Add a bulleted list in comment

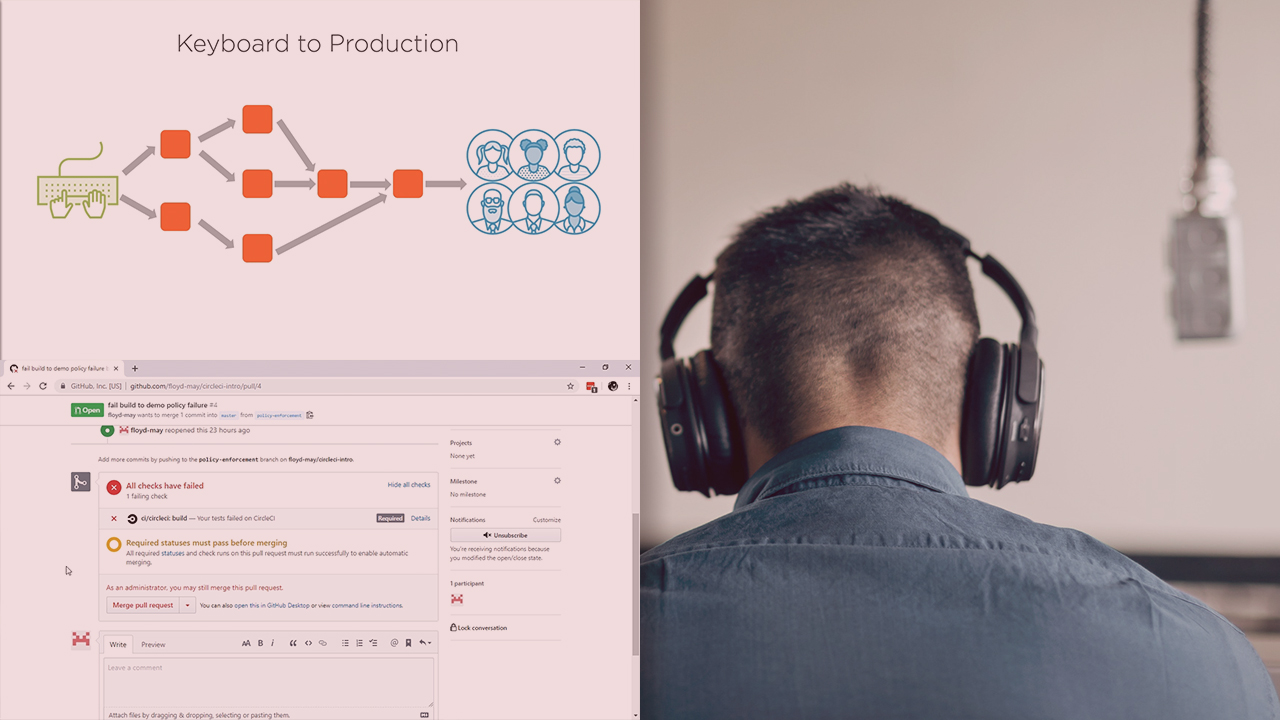(x=345, y=643)
